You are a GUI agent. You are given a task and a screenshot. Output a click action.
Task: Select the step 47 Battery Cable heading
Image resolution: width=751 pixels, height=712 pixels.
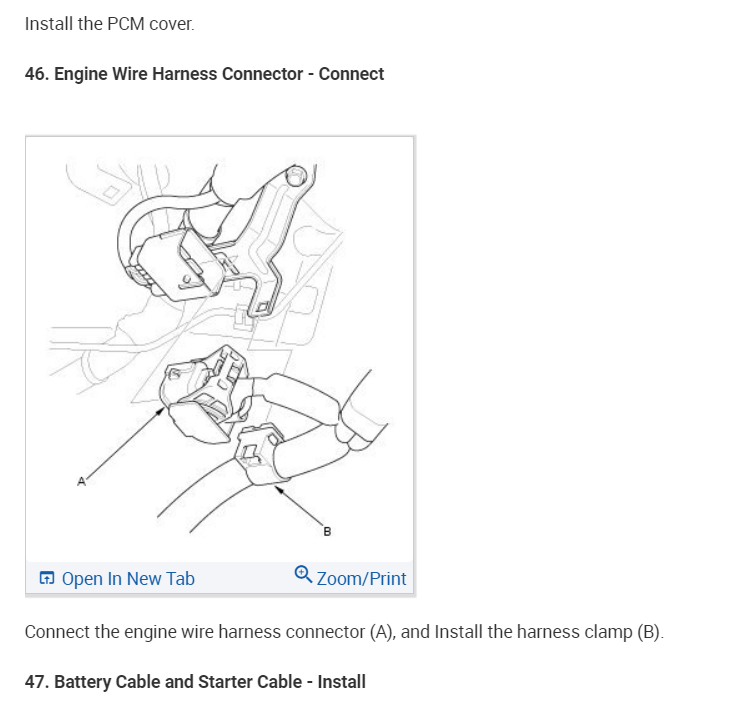[x=195, y=682]
